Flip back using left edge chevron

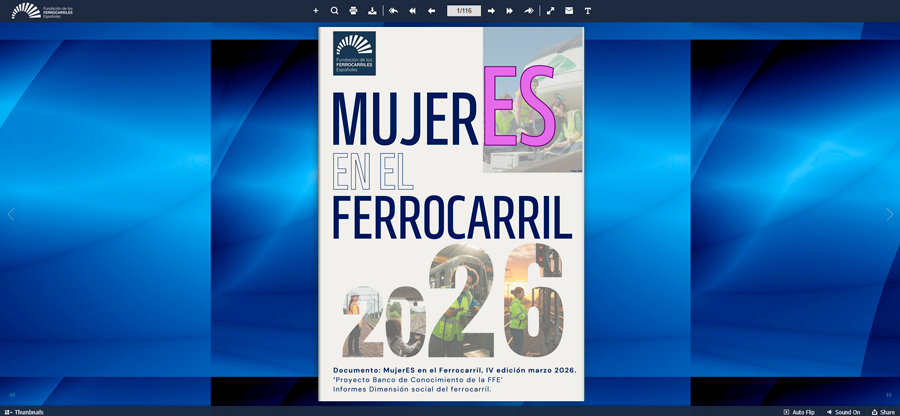click(11, 214)
